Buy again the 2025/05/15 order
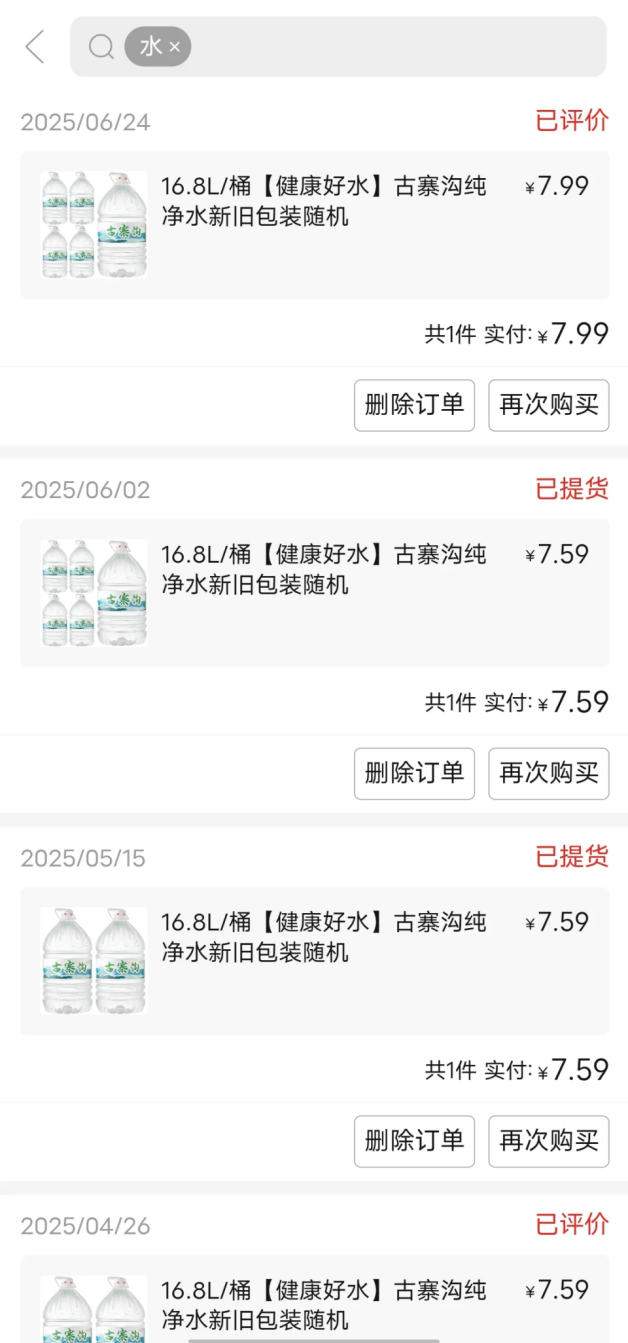The height and width of the screenshot is (1343, 628). click(x=548, y=1141)
